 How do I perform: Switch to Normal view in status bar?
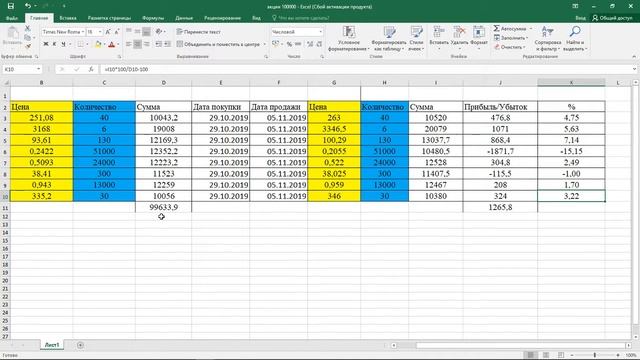click(531, 355)
